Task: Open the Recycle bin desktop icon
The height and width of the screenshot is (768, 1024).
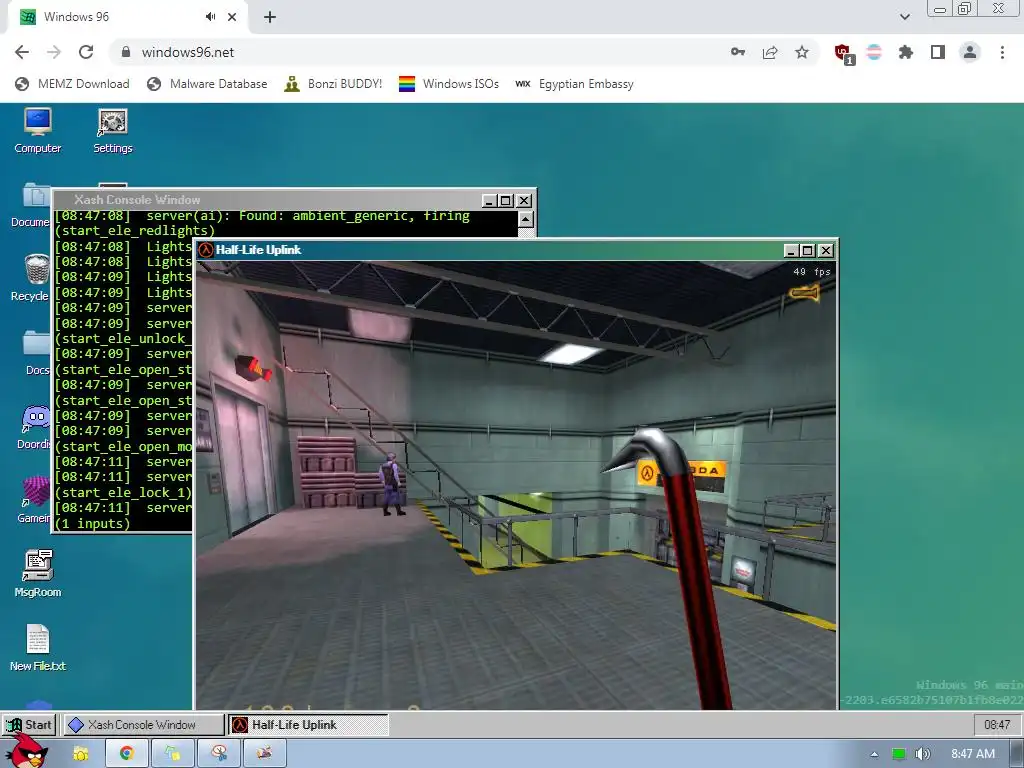Action: (31, 278)
